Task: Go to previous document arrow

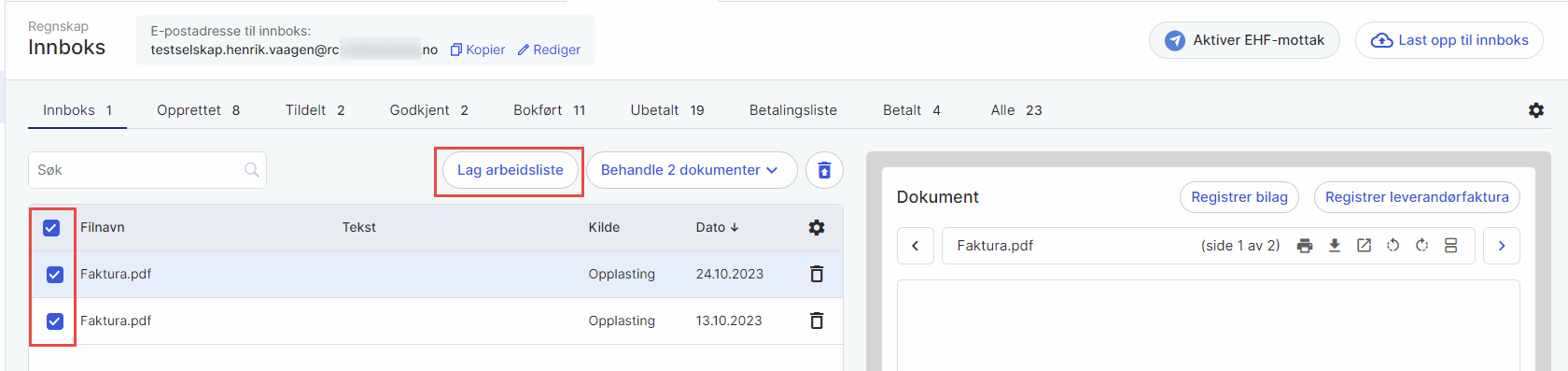Action: [x=916, y=246]
